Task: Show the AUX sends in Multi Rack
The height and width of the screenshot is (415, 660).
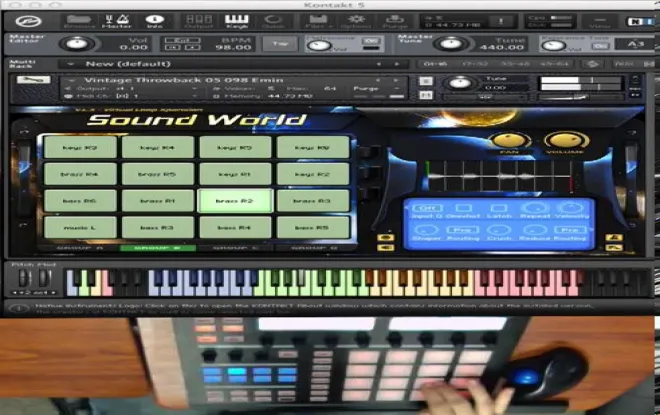Action: coord(624,64)
